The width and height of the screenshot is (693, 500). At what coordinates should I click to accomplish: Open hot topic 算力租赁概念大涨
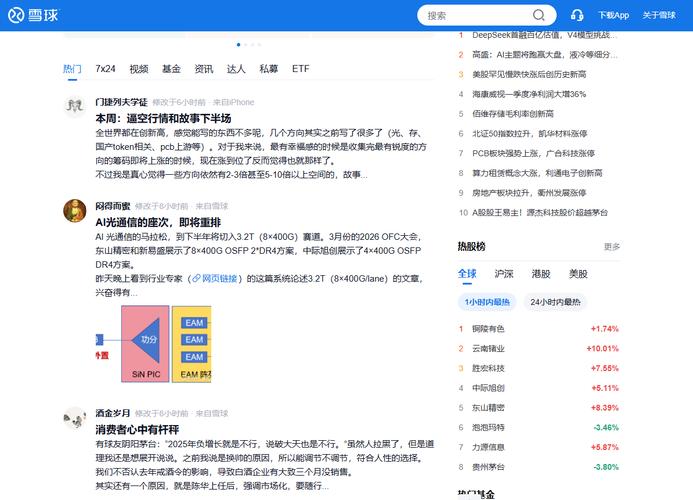pos(537,173)
